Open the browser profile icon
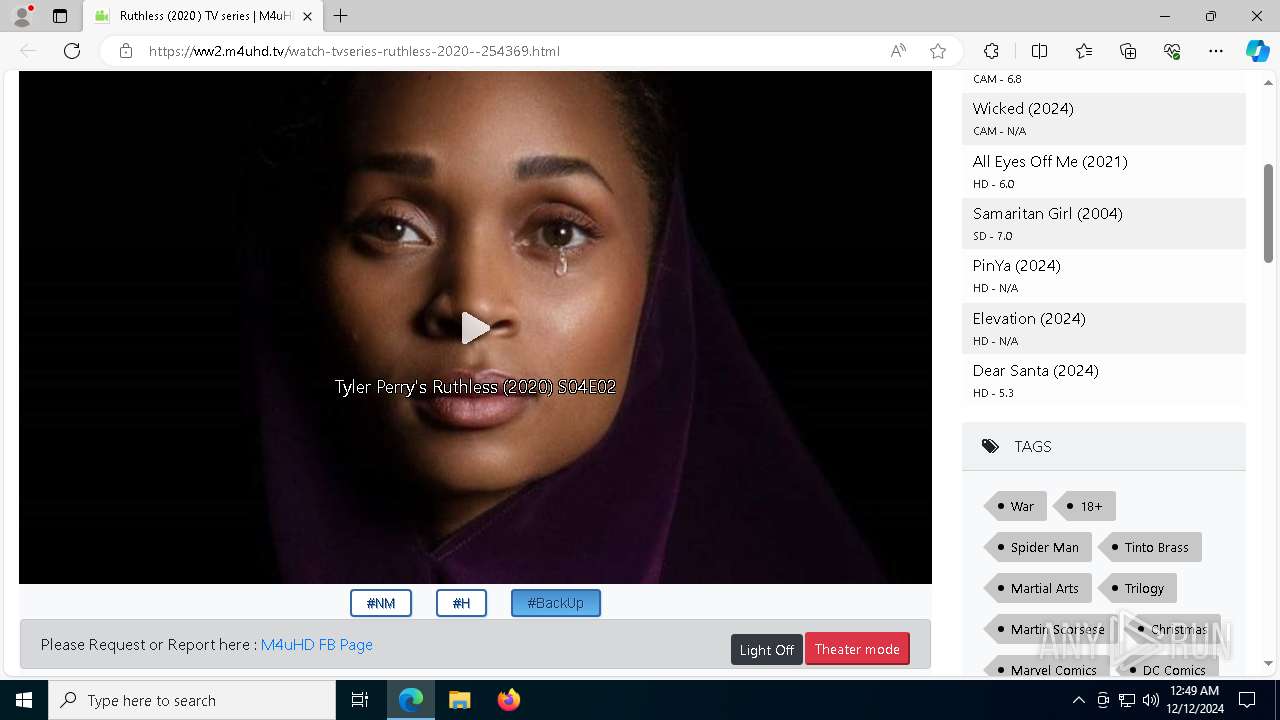Image resolution: width=1280 pixels, height=720 pixels. pyautogui.click(x=22, y=16)
